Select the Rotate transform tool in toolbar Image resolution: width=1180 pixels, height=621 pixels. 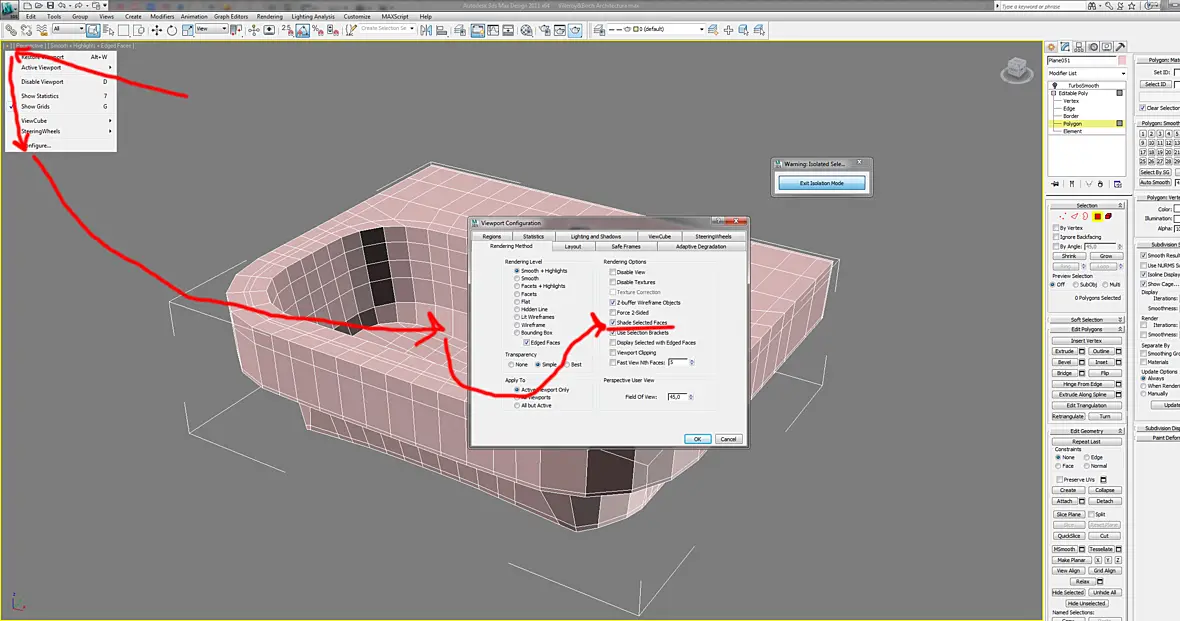pos(172,30)
